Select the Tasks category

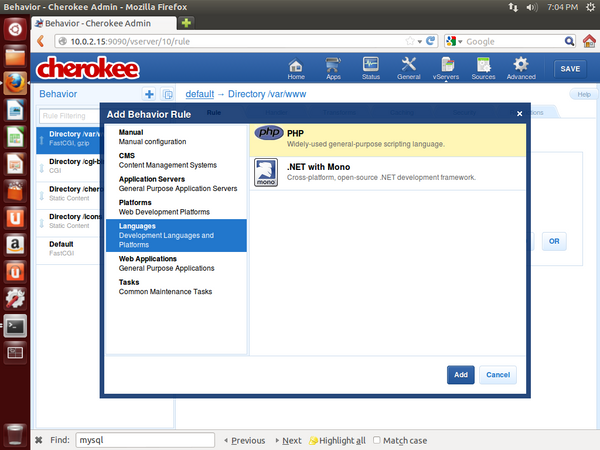176,287
